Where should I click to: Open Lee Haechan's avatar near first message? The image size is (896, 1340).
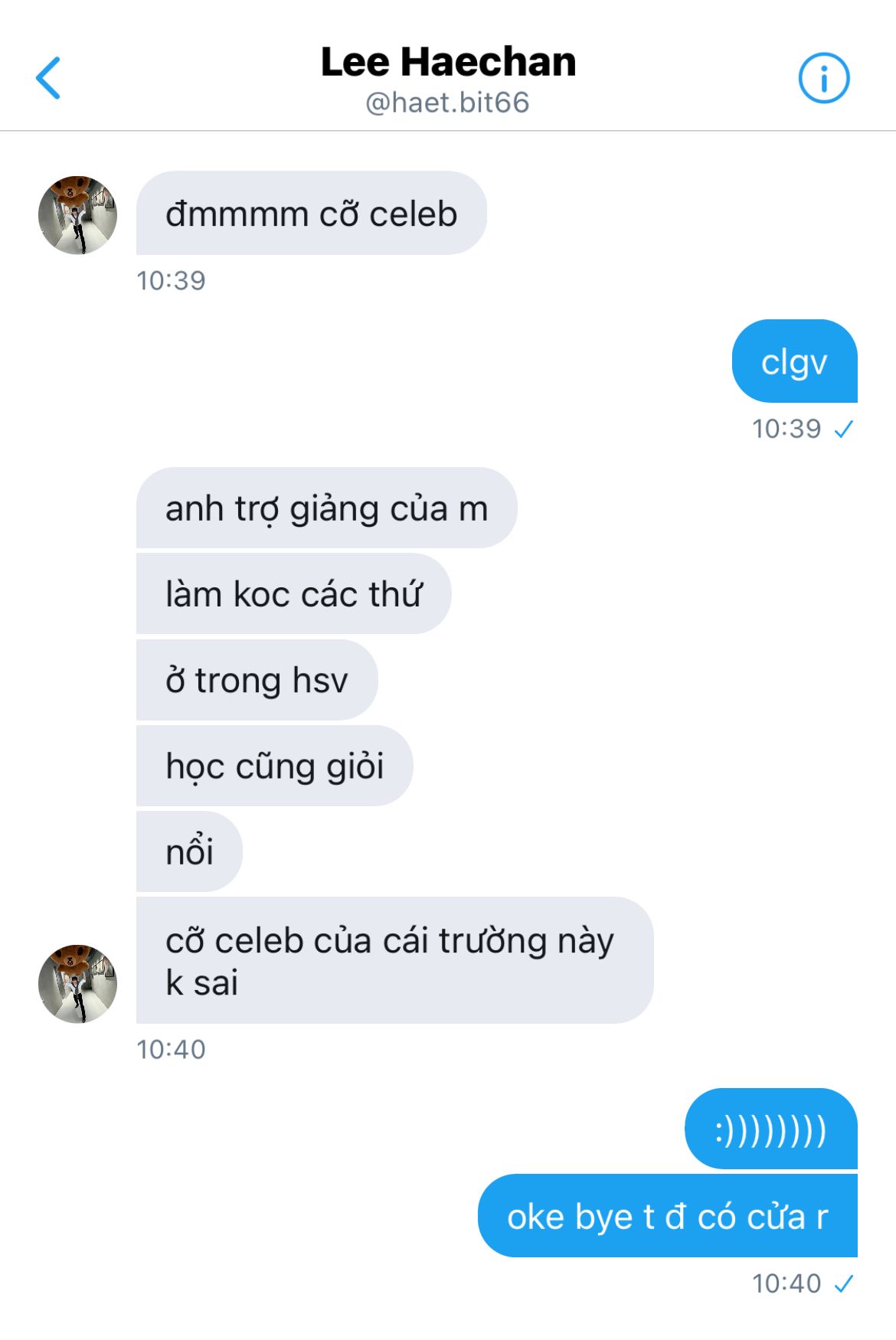click(x=77, y=214)
